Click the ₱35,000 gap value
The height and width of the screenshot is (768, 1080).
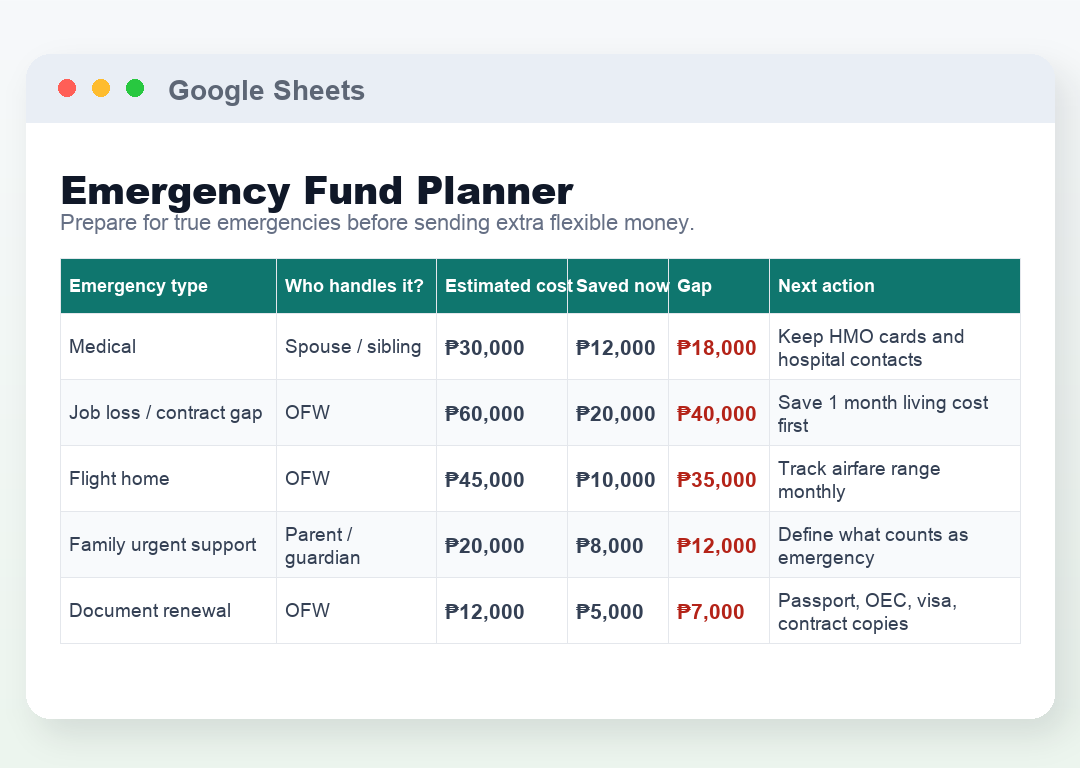(716, 480)
